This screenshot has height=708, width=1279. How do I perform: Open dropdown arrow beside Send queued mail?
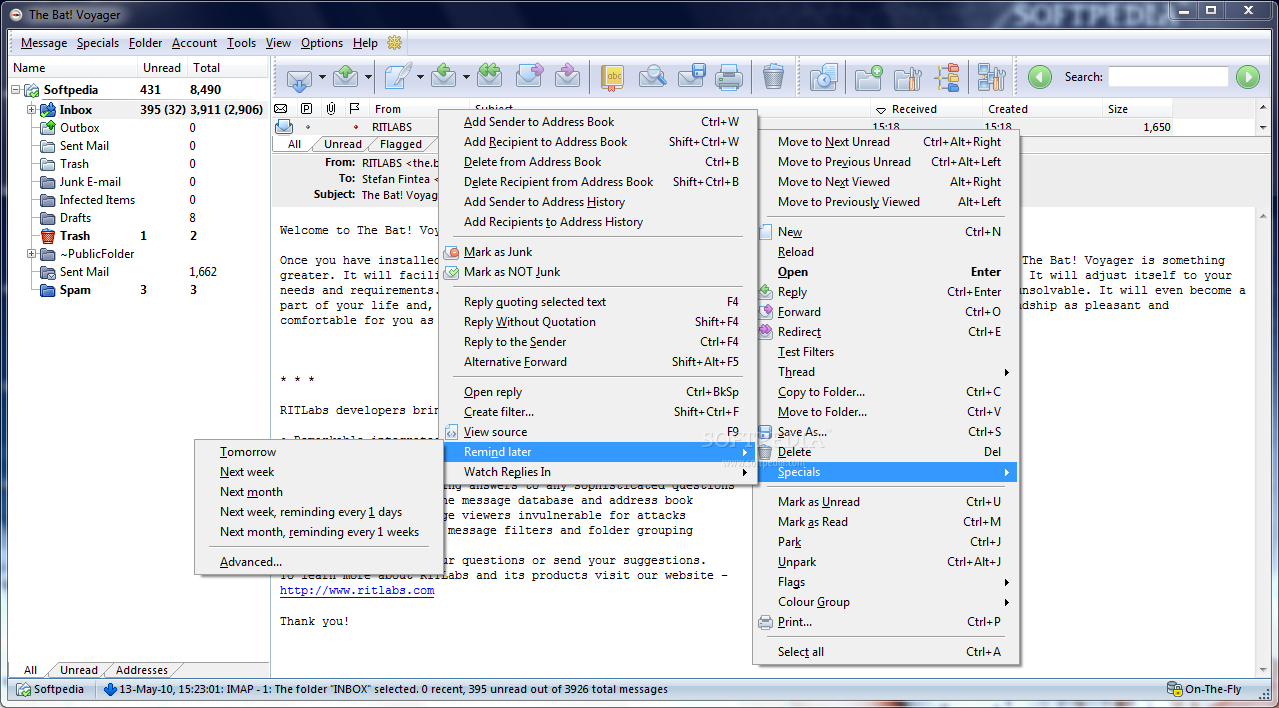(368, 77)
